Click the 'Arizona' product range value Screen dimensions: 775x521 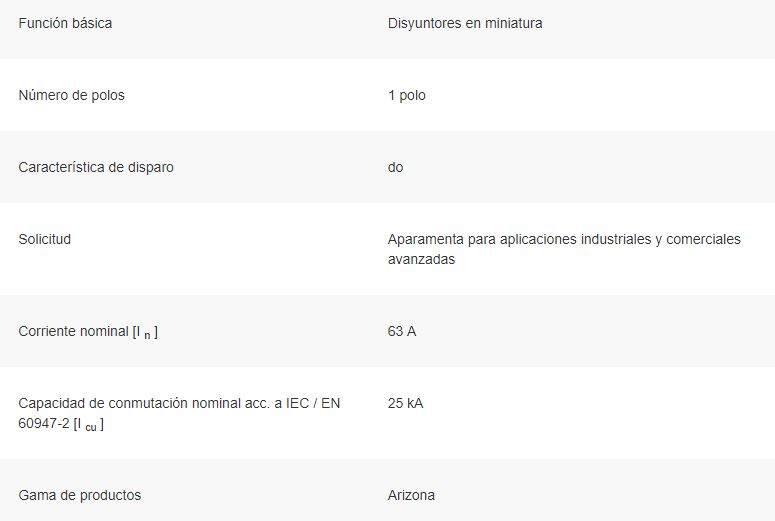coord(411,495)
